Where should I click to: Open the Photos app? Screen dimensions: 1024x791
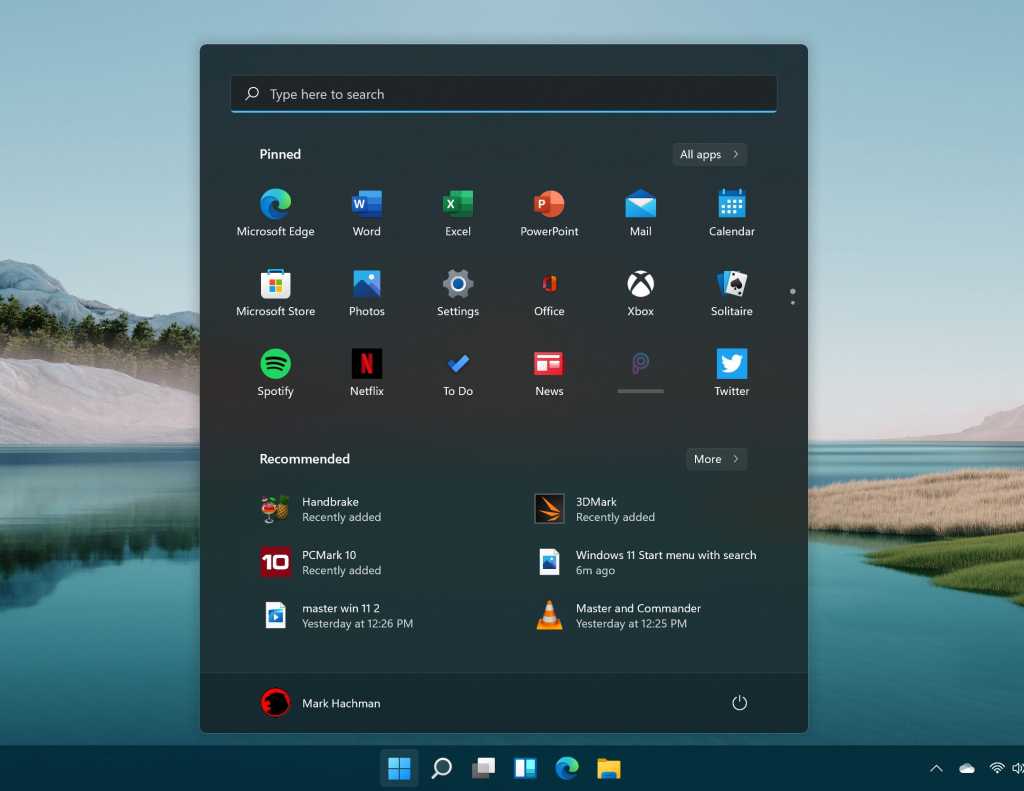pos(366,293)
